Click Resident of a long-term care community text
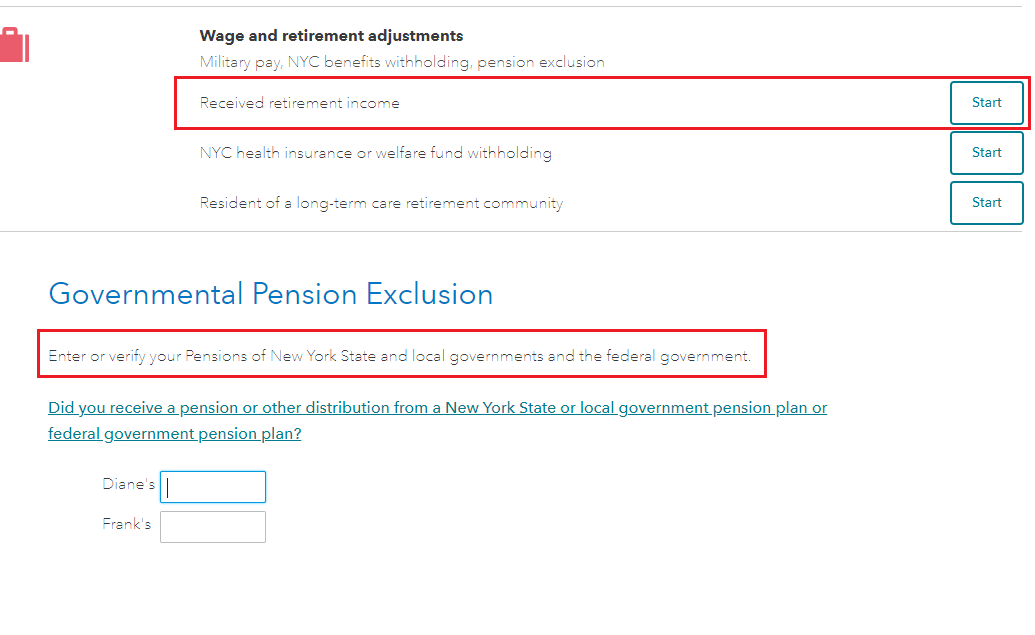 point(381,203)
